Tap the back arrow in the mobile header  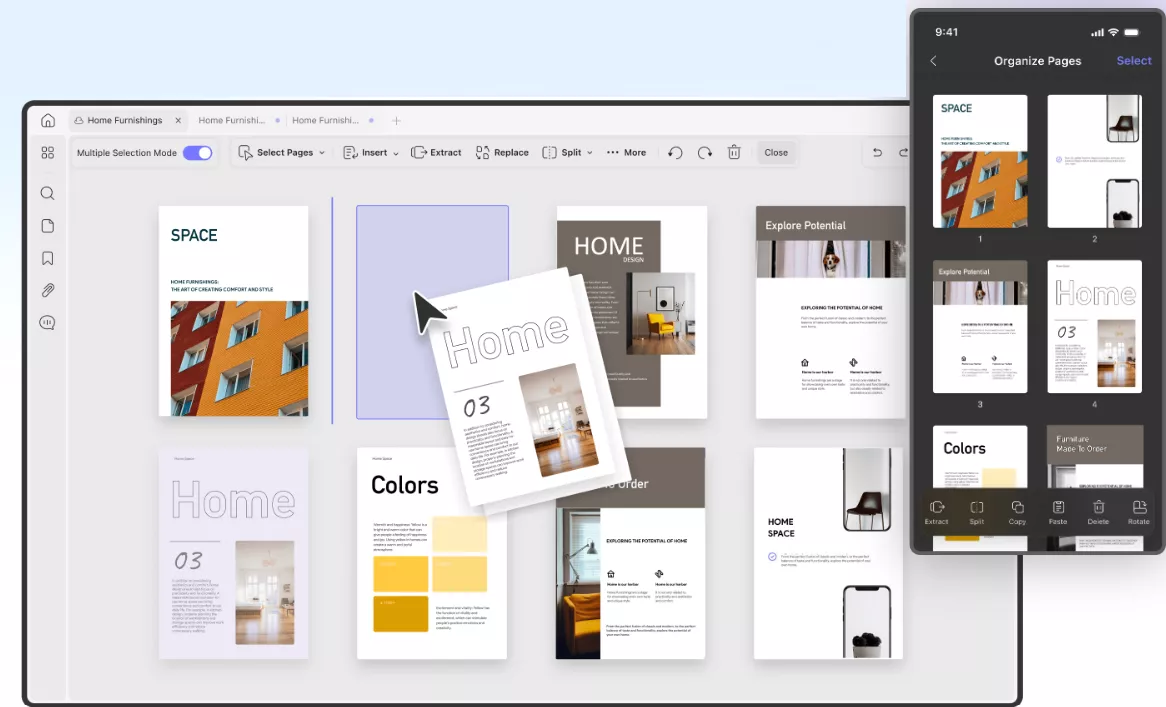coord(934,61)
